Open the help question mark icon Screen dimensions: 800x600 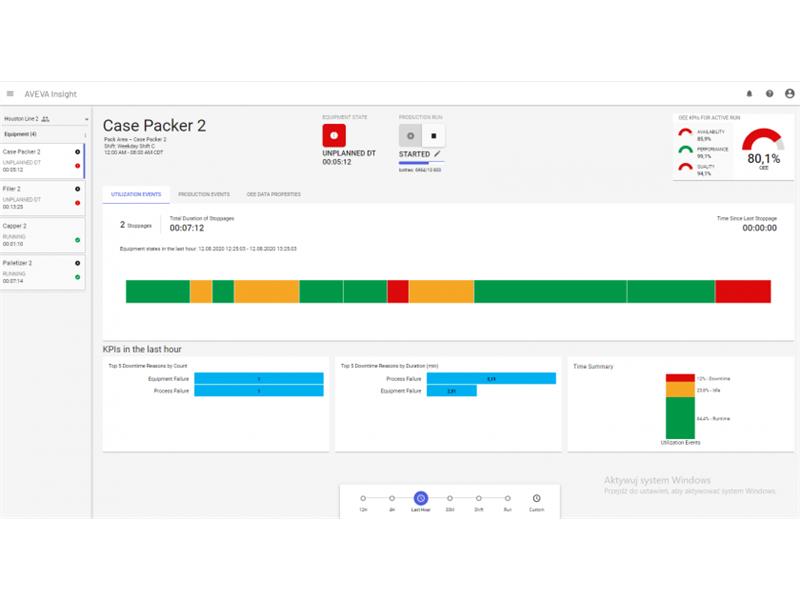(769, 94)
